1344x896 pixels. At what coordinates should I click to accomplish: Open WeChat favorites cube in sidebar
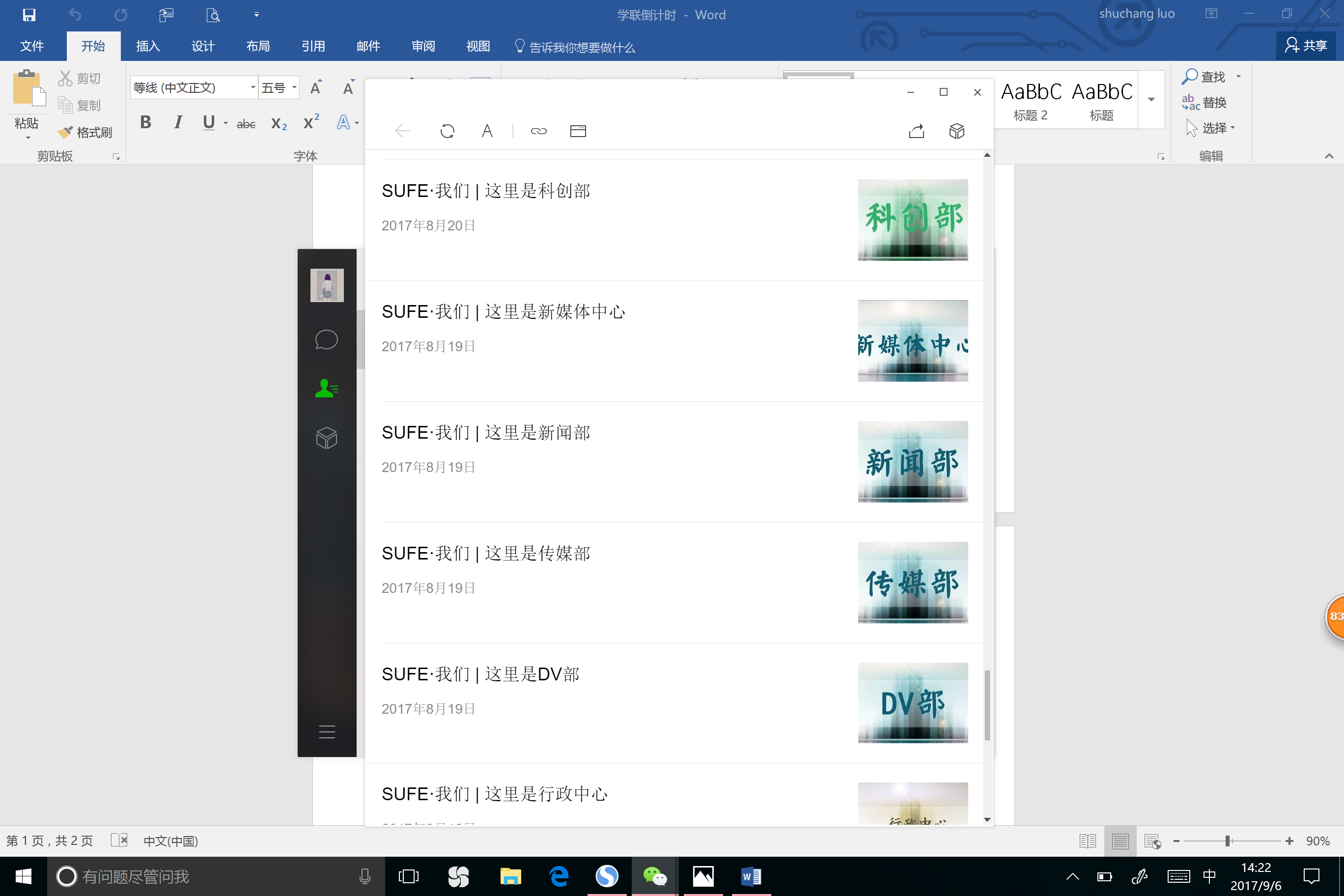(326, 438)
